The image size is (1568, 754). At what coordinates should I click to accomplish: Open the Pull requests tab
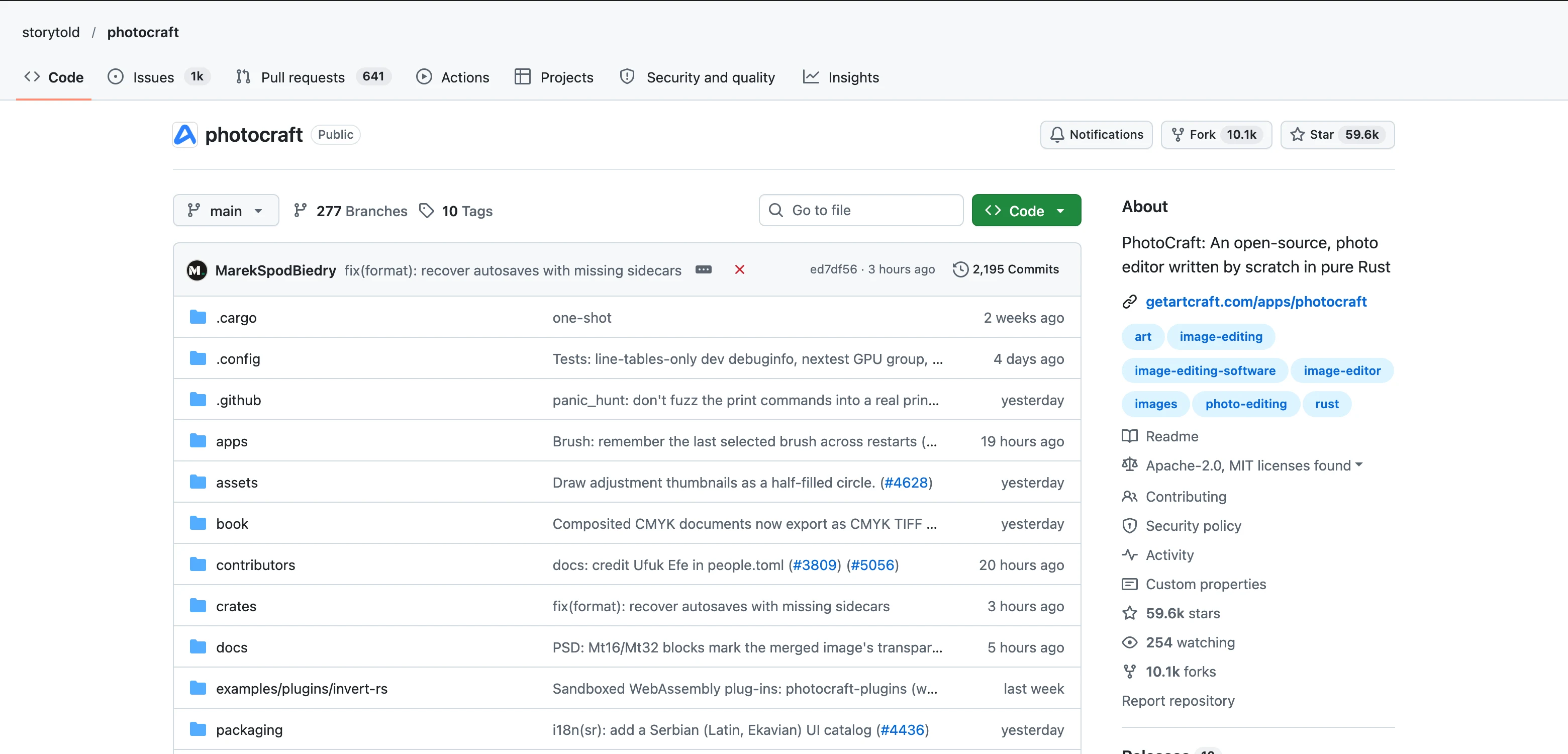(x=314, y=77)
